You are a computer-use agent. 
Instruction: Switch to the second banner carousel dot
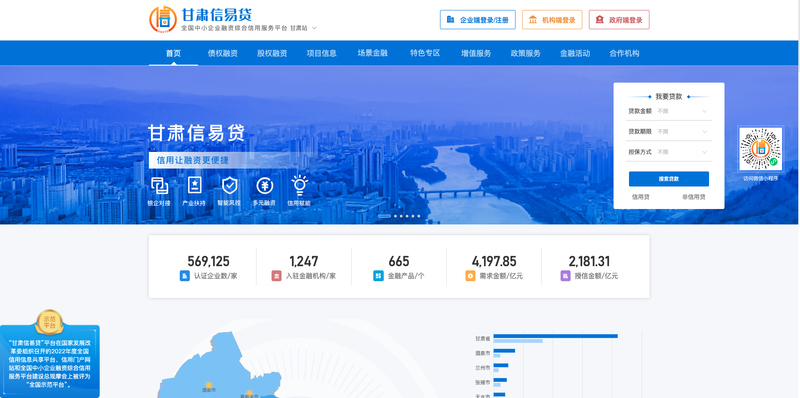click(x=395, y=216)
